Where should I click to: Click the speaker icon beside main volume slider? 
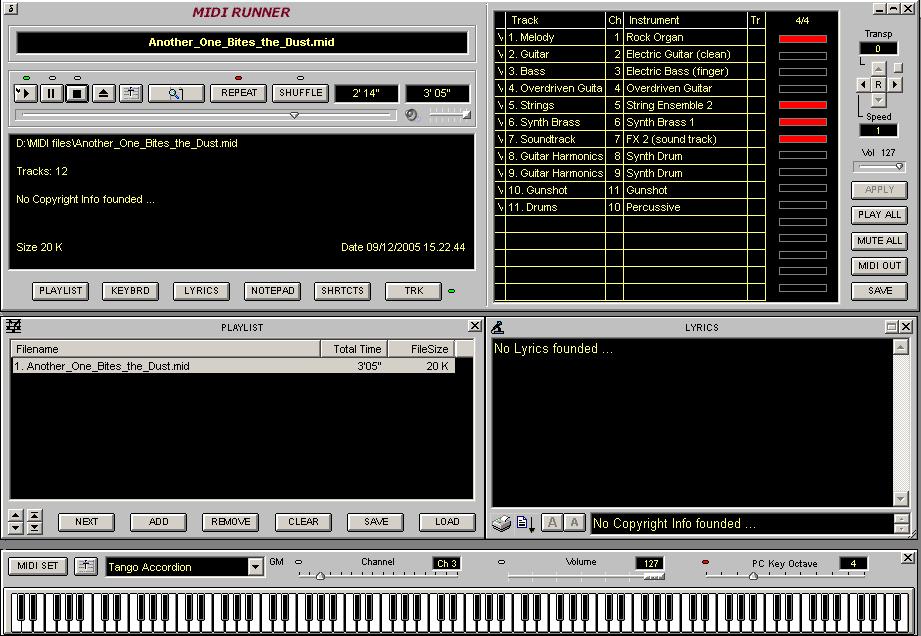pyautogui.click(x=411, y=115)
